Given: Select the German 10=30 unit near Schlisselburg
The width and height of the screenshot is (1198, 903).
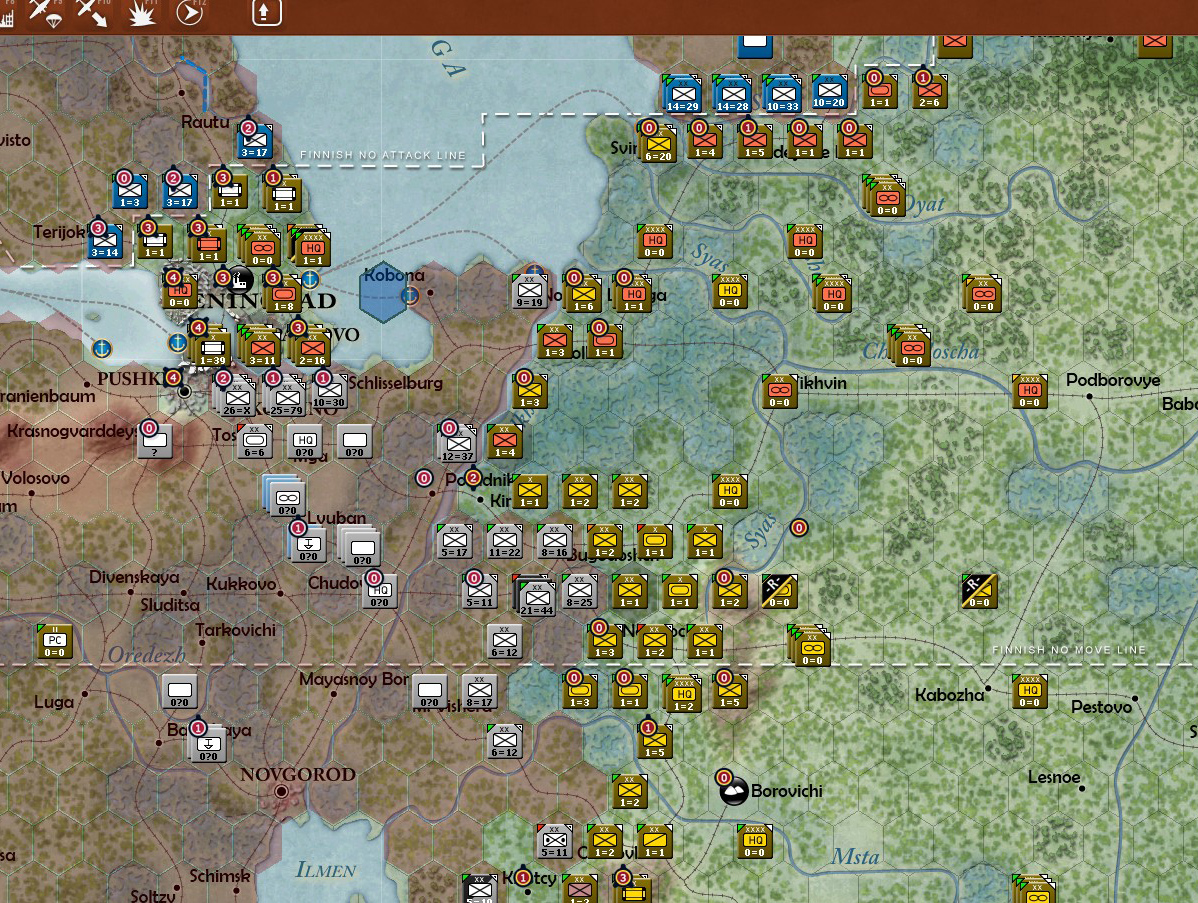Looking at the screenshot, I should coord(329,392).
